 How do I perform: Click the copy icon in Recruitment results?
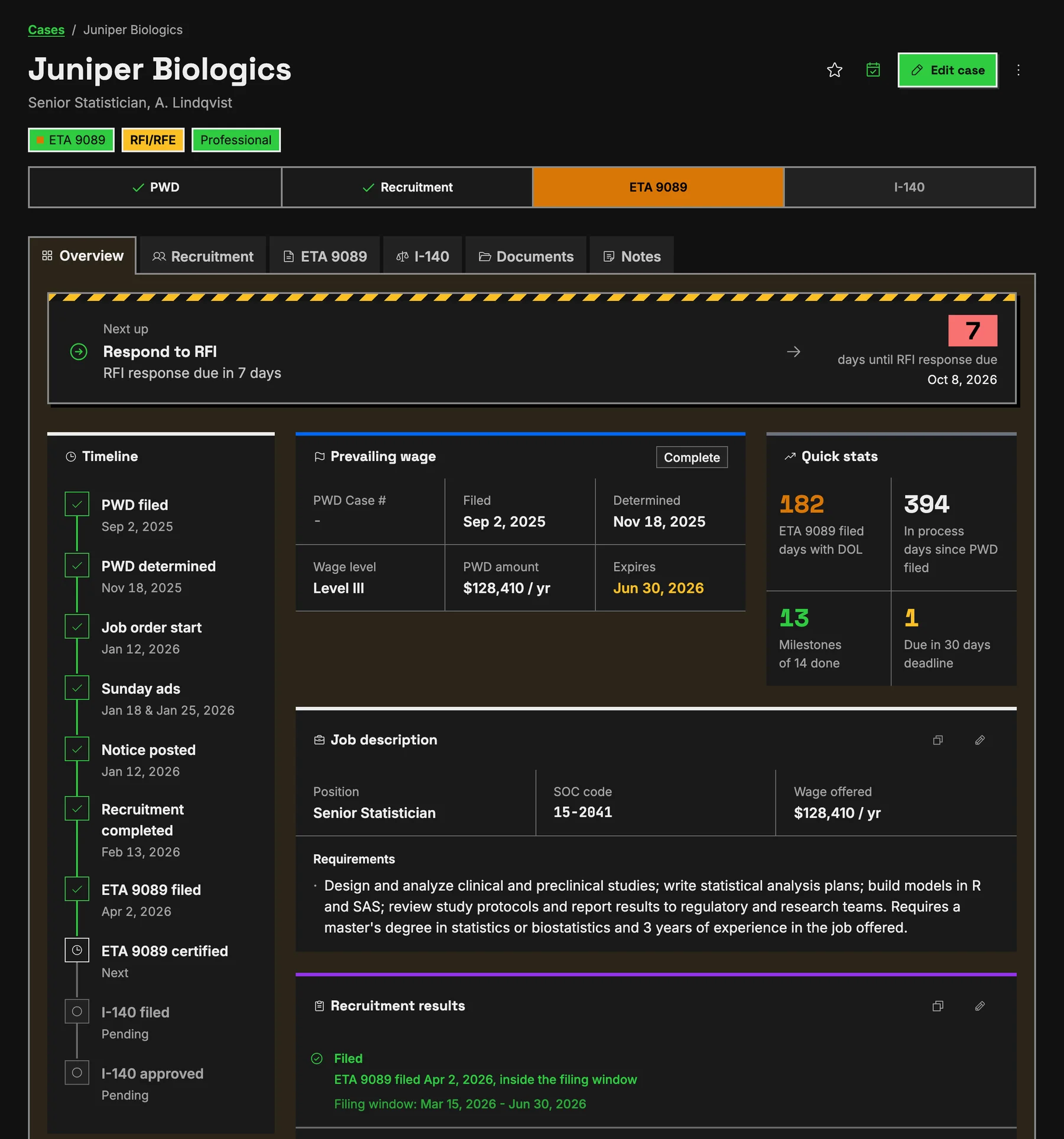938,1007
